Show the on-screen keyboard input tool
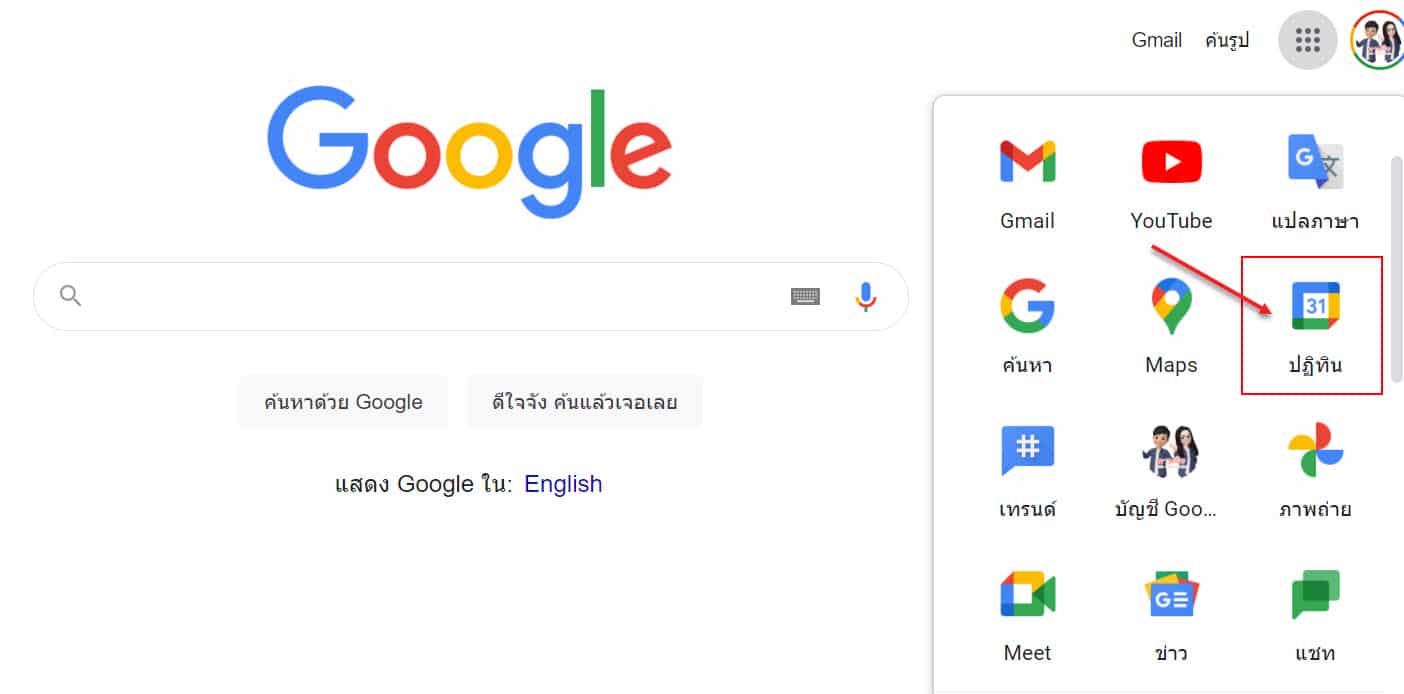 805,296
